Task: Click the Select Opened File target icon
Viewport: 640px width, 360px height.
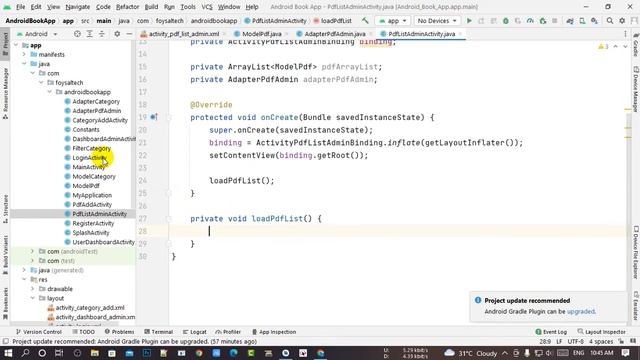Action: point(77,34)
